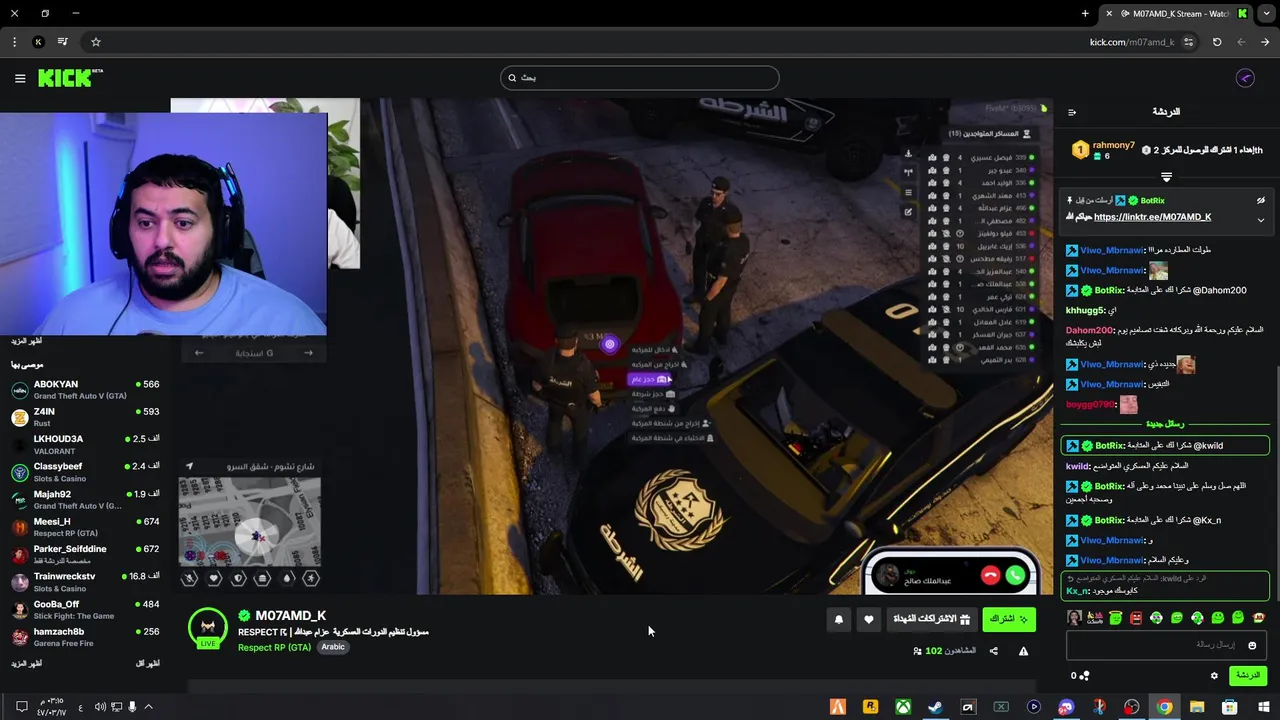Screen dimensions: 1280x720
Task: Click the share stream icon
Action: tap(993, 651)
